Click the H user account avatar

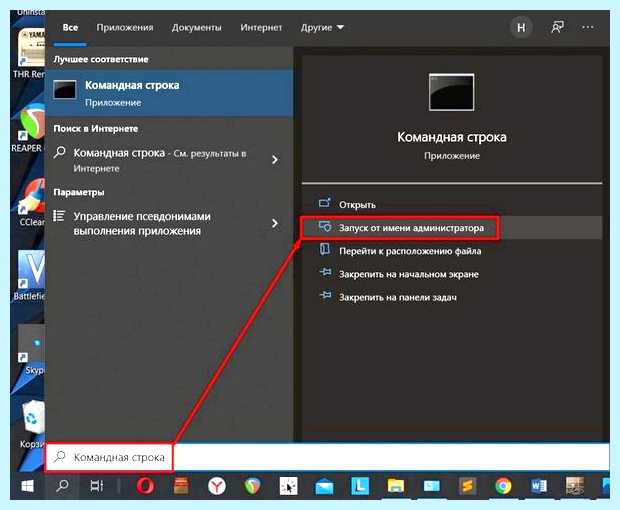pyautogui.click(x=521, y=28)
